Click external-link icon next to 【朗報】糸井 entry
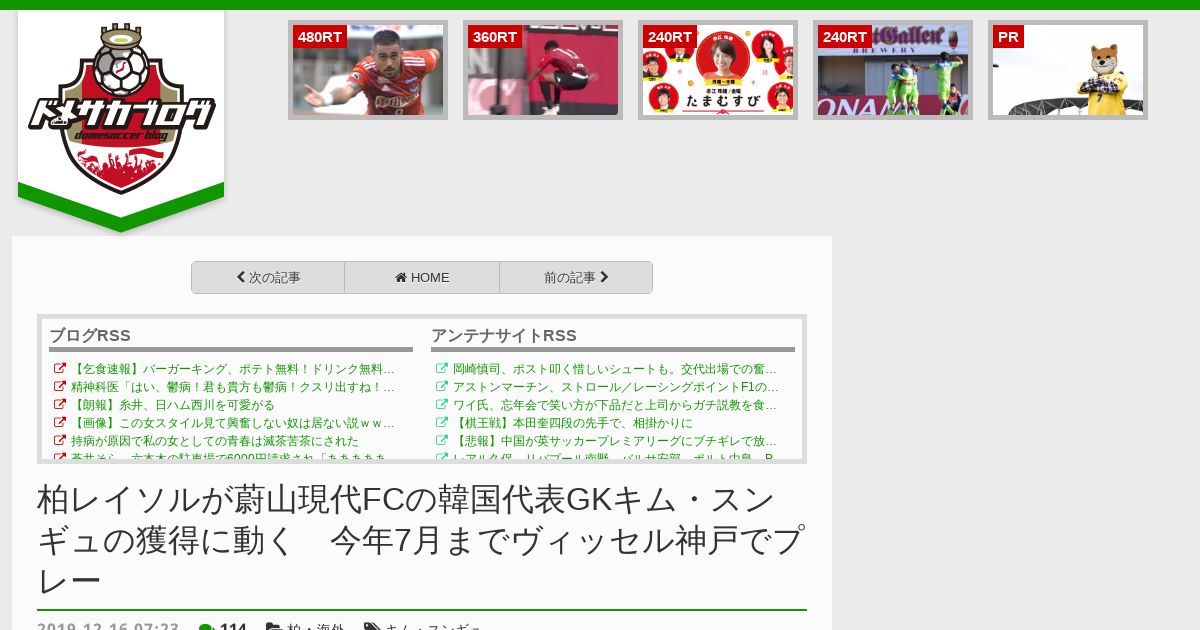 pos(60,405)
